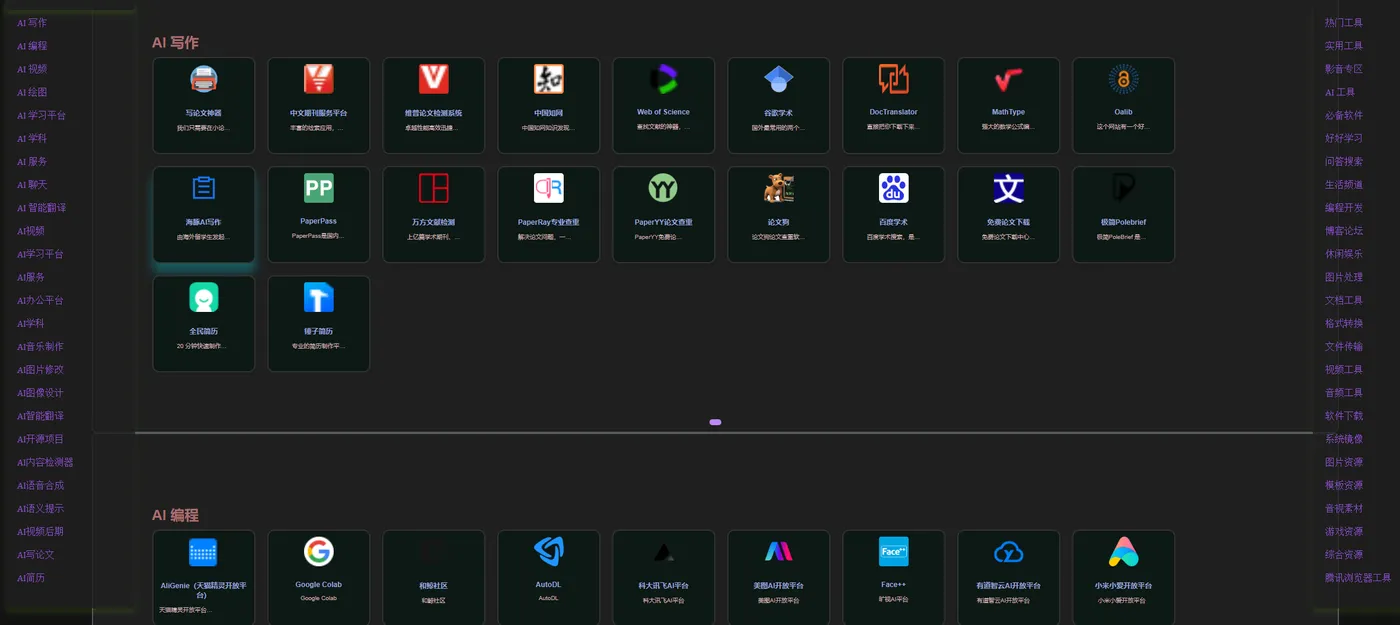Click the 谷歌学术 graduation cap icon
This screenshot has height=625, width=1400.
pyautogui.click(x=779, y=79)
